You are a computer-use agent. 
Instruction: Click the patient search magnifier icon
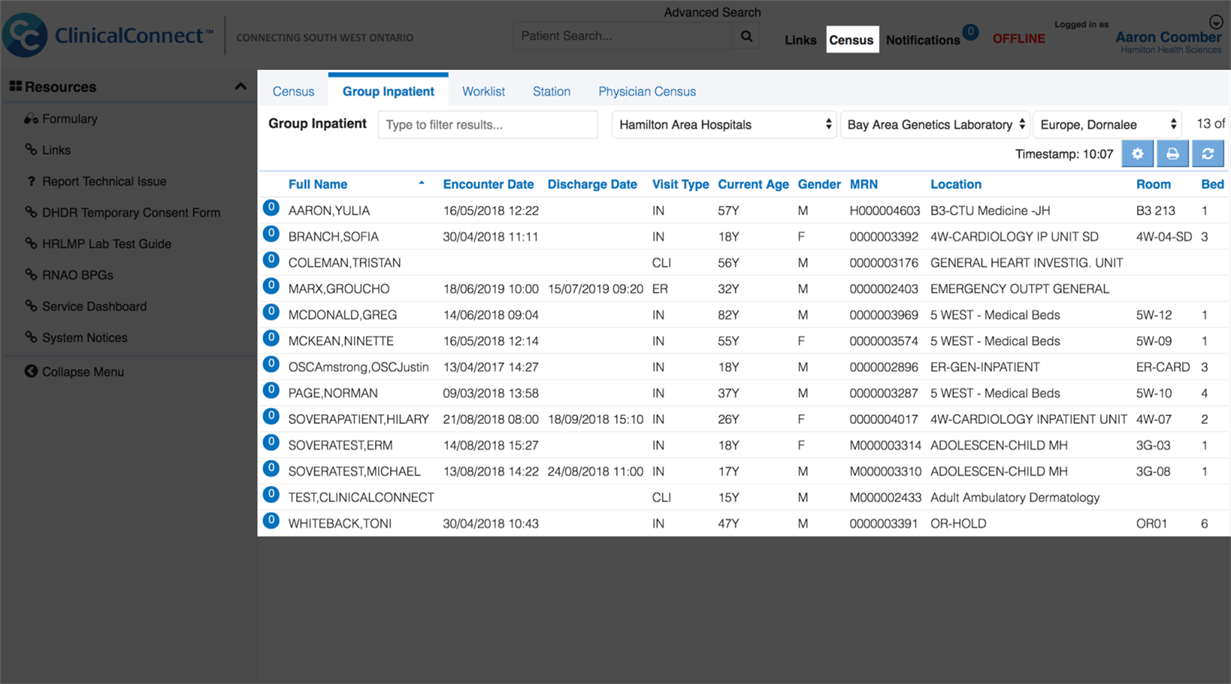(x=746, y=36)
